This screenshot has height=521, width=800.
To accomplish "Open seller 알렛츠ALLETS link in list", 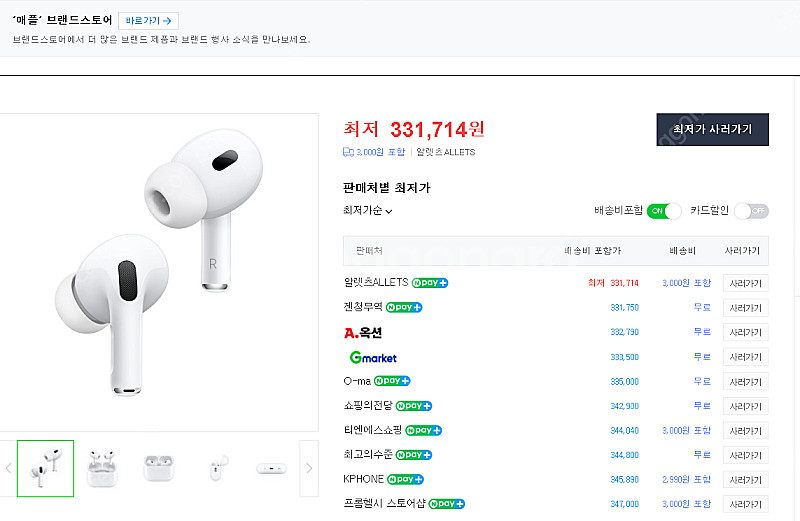I will pos(376,282).
